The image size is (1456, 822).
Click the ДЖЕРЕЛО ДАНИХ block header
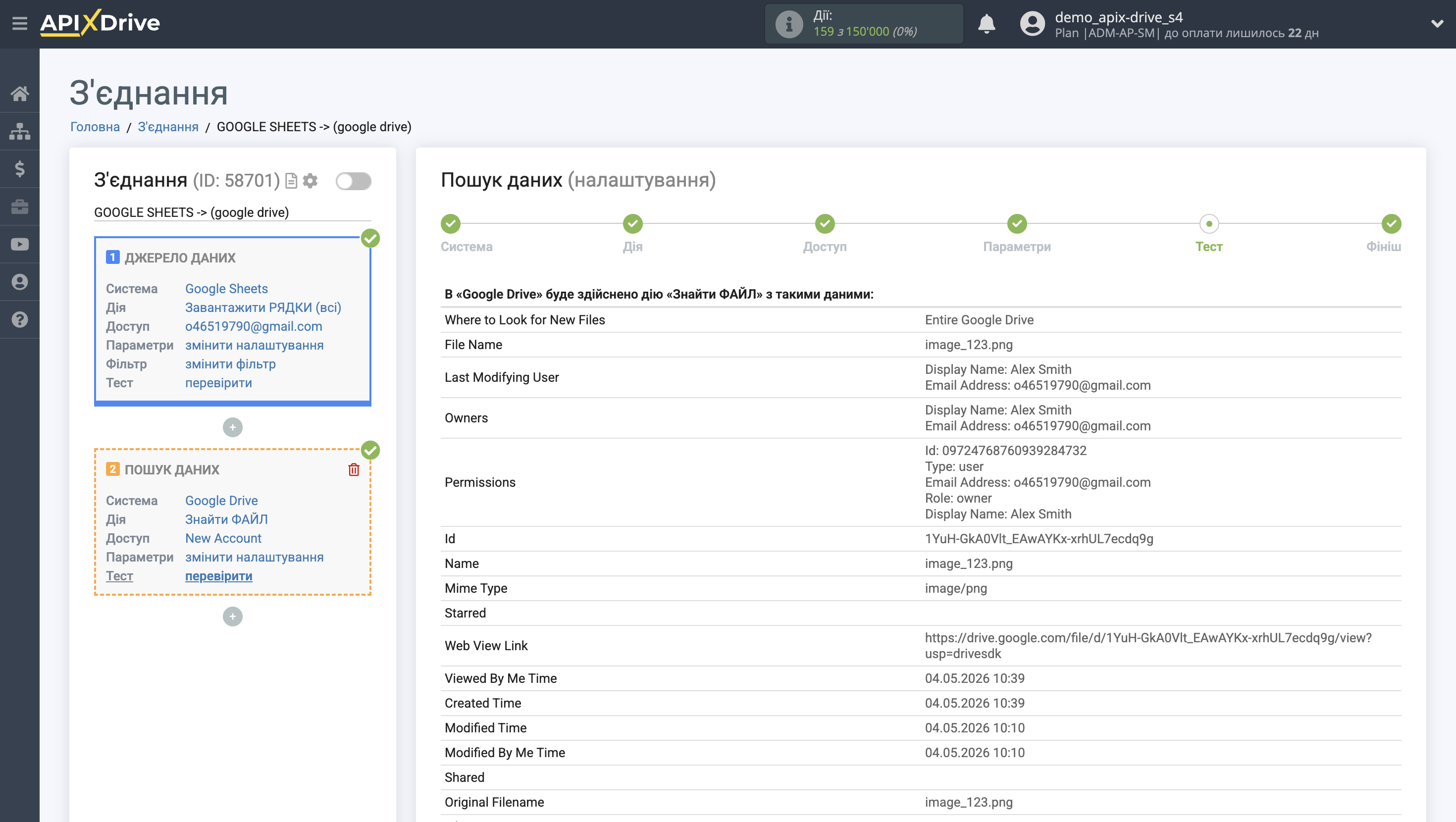coord(180,258)
